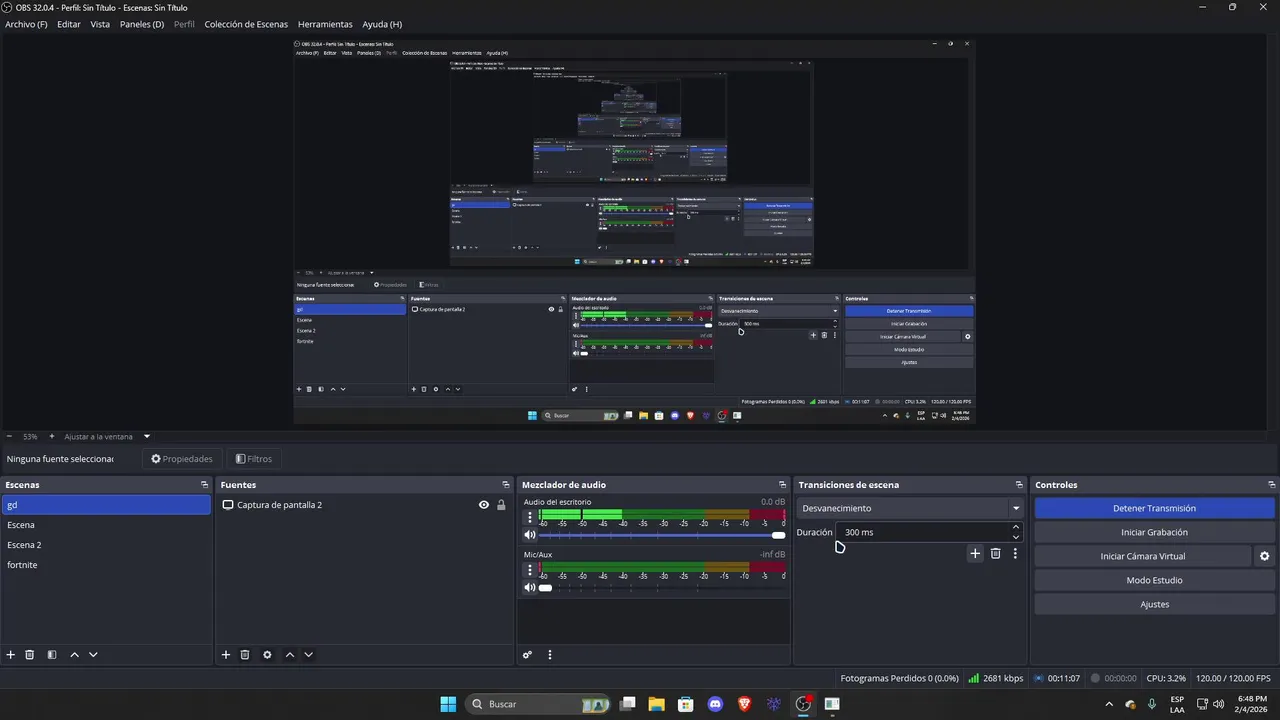Open advanced audio properties gears icon
The image size is (1280, 720).
click(x=527, y=655)
